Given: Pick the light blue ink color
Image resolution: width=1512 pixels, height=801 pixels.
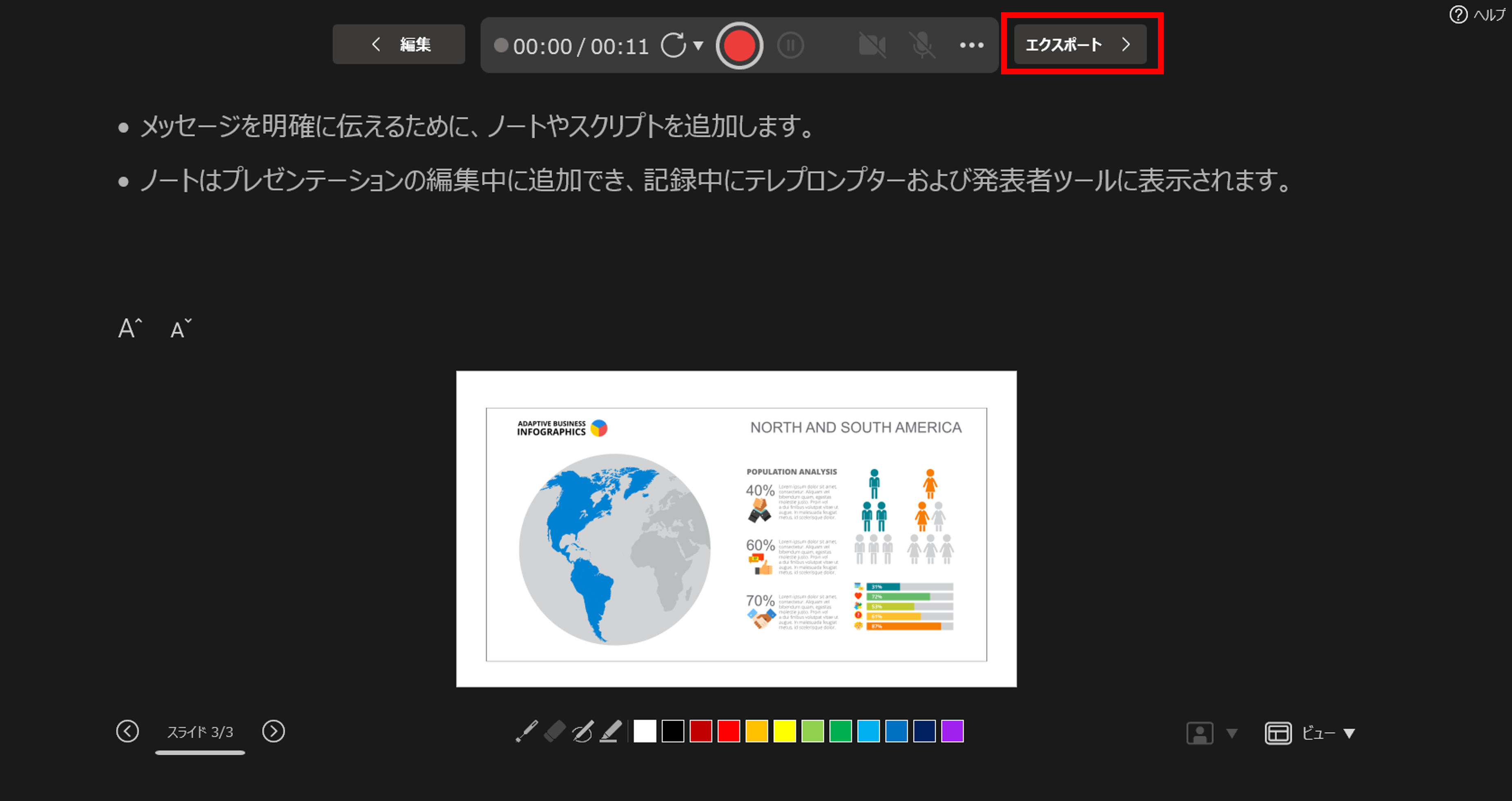Looking at the screenshot, I should (869, 731).
